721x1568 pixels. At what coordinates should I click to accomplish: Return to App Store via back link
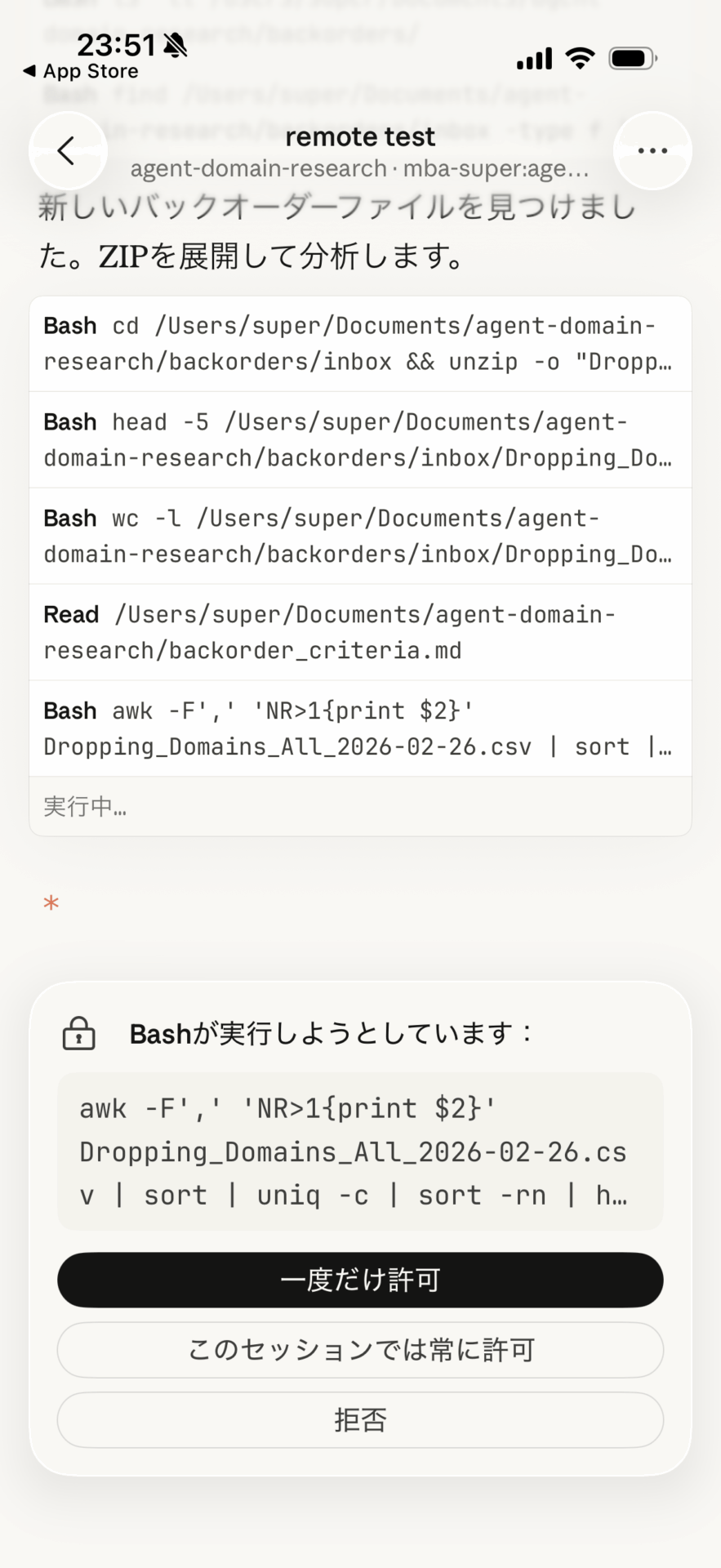pos(78,71)
